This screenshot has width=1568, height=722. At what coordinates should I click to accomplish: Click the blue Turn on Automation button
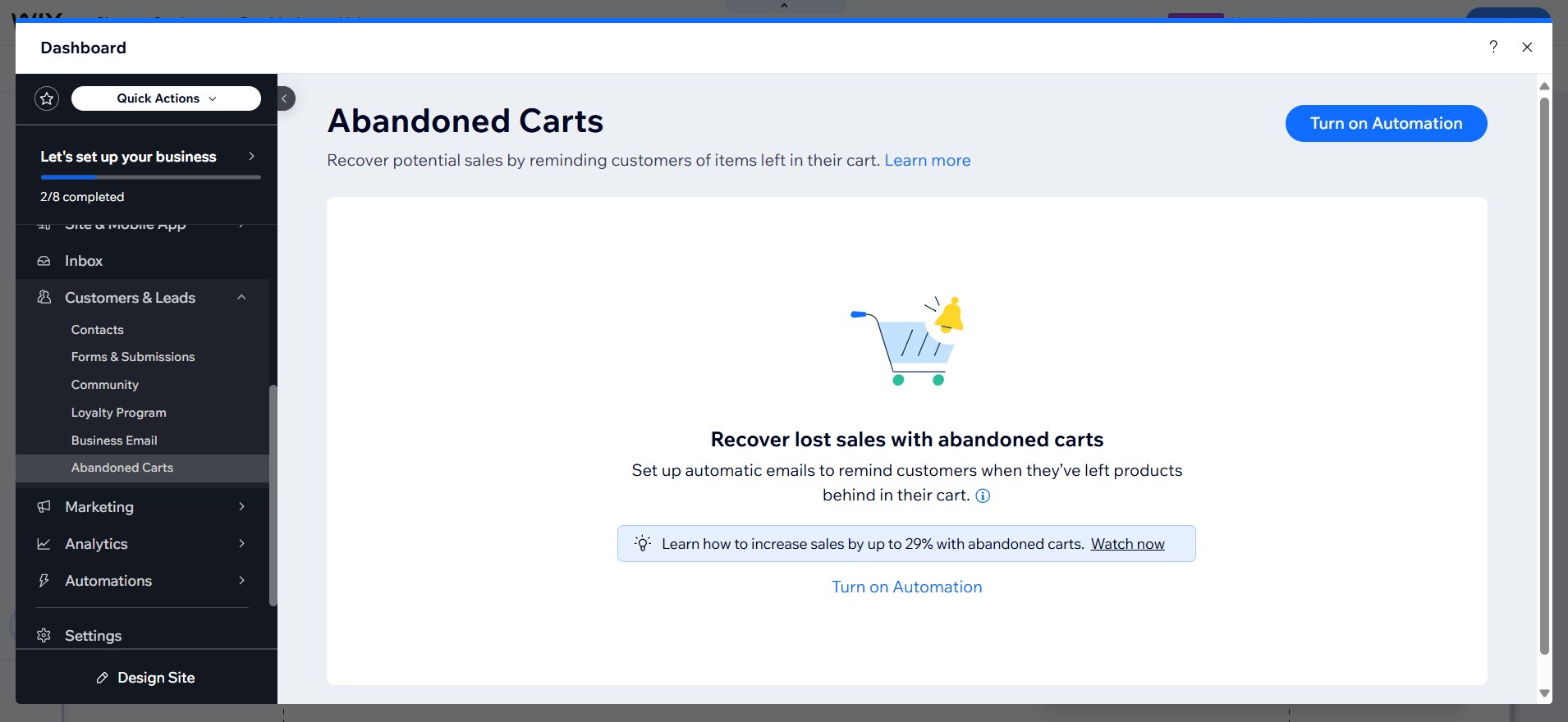click(x=1386, y=123)
